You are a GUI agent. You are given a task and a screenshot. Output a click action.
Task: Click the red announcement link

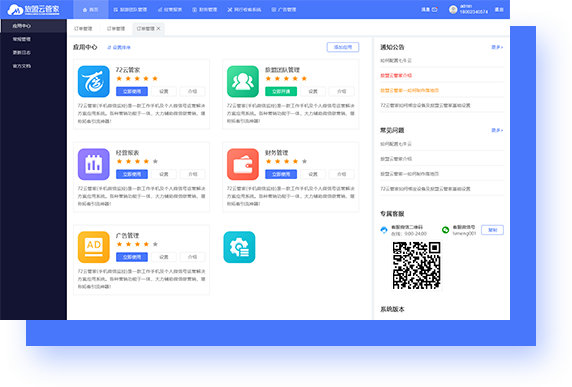[396, 76]
